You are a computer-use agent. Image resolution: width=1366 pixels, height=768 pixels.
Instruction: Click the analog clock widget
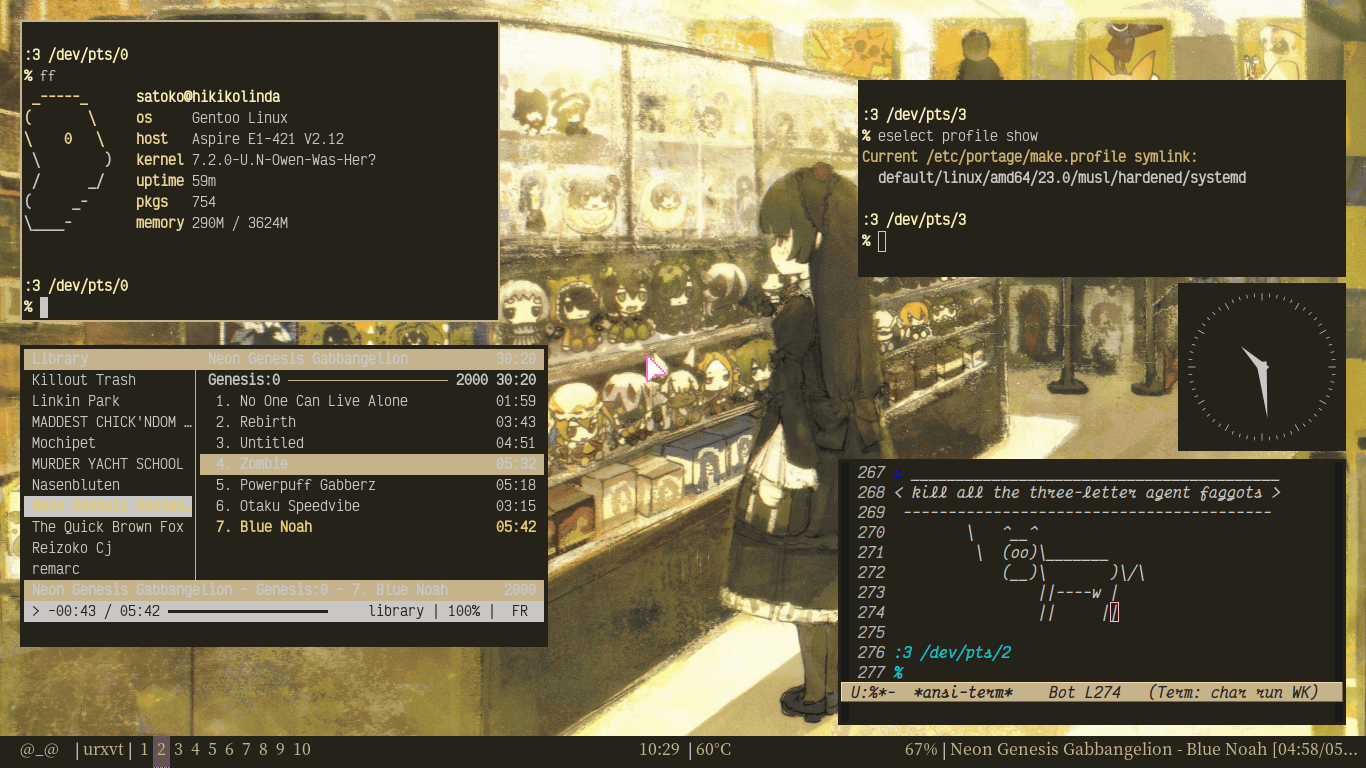click(1262, 367)
